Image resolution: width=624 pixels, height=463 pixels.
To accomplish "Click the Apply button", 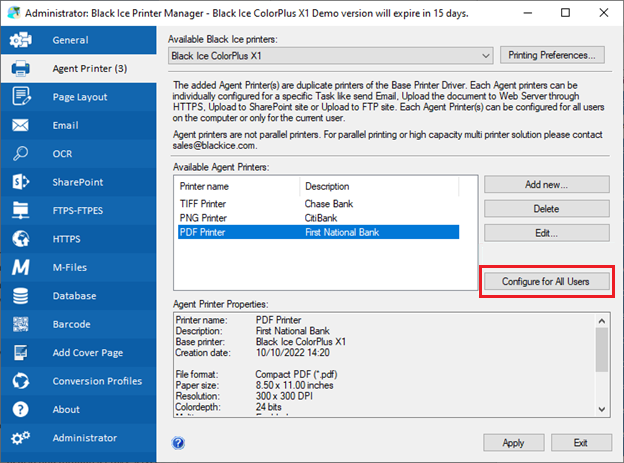I will click(513, 443).
